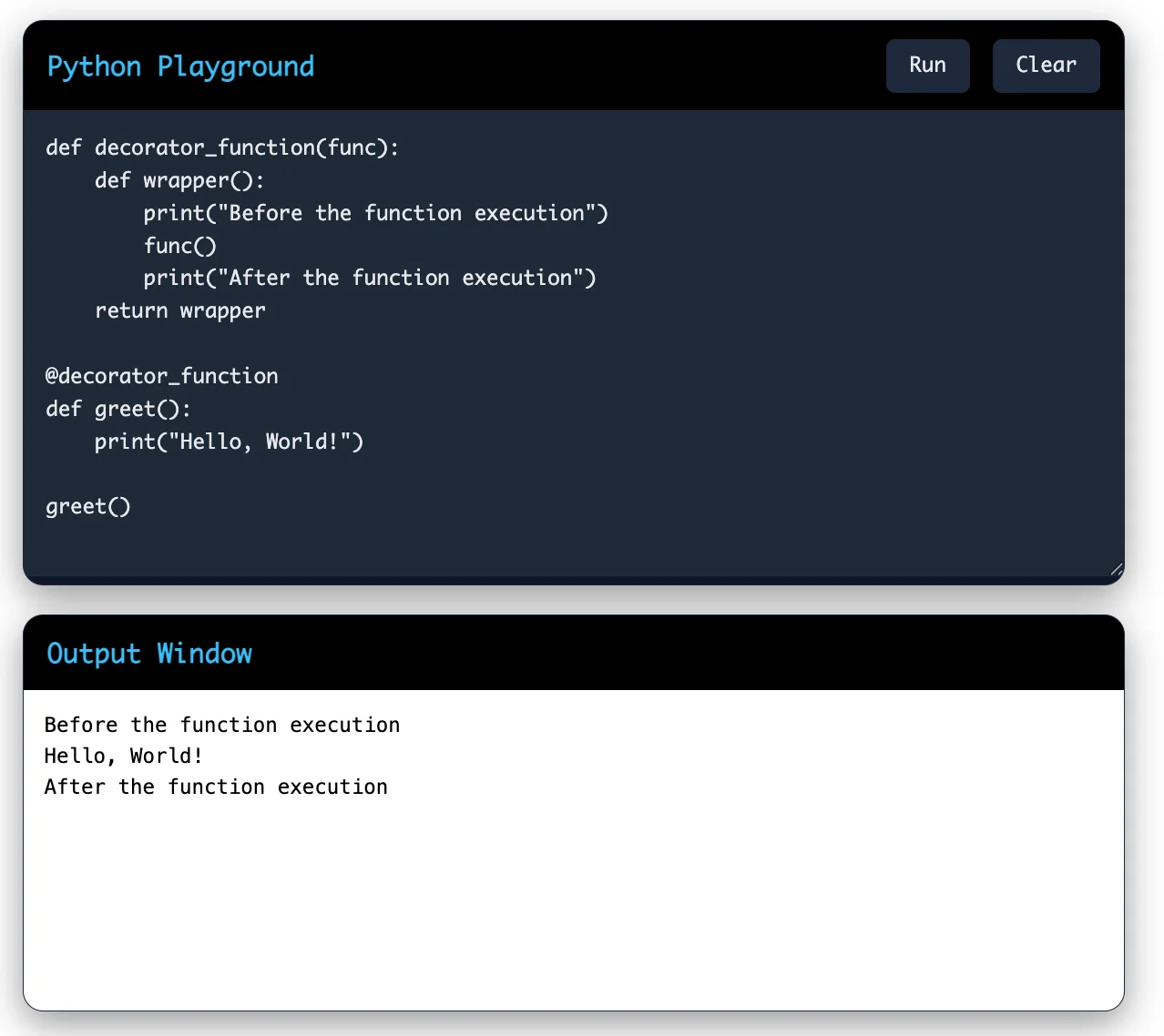Image resolution: width=1164 pixels, height=1036 pixels.
Task: Click output line 'Before the function execution'
Action: (222, 725)
